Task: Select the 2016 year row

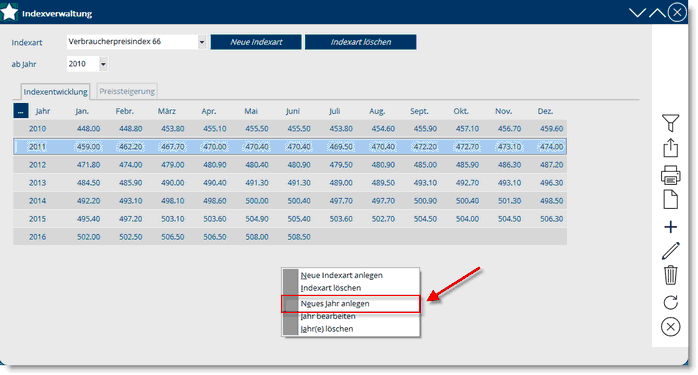Action: coord(290,237)
